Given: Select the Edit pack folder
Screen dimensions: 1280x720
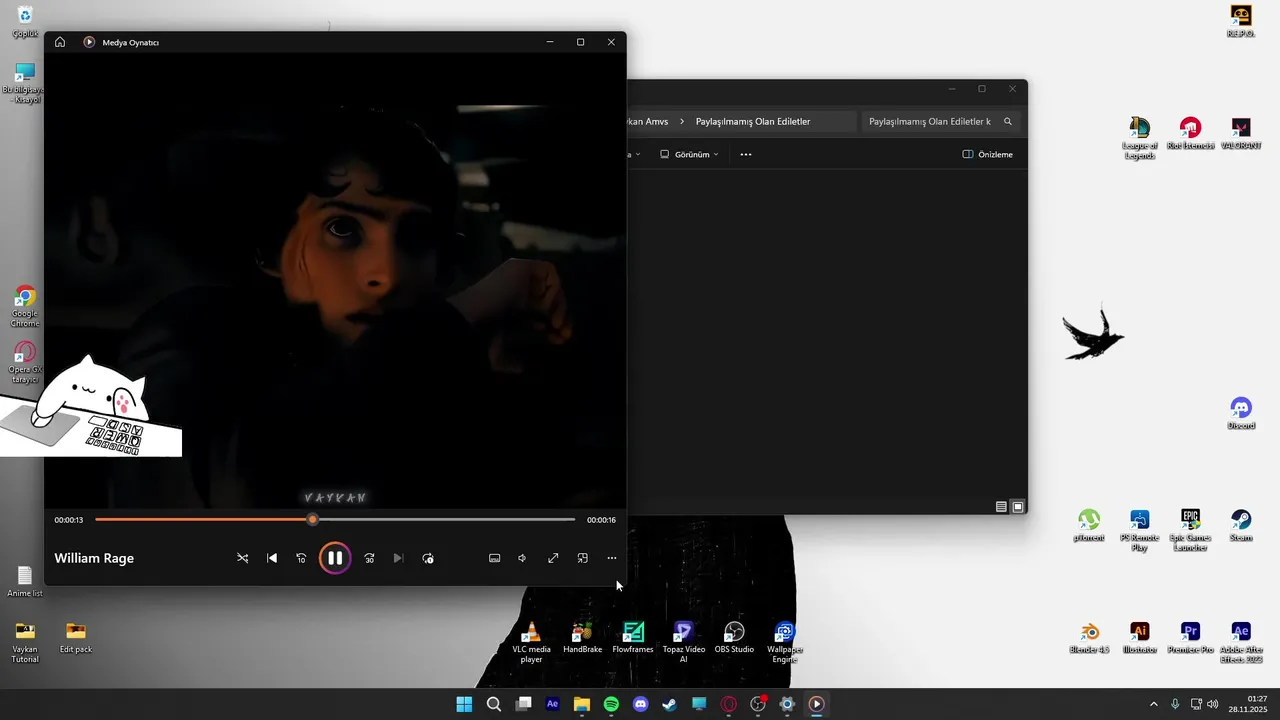Looking at the screenshot, I should 76,638.
